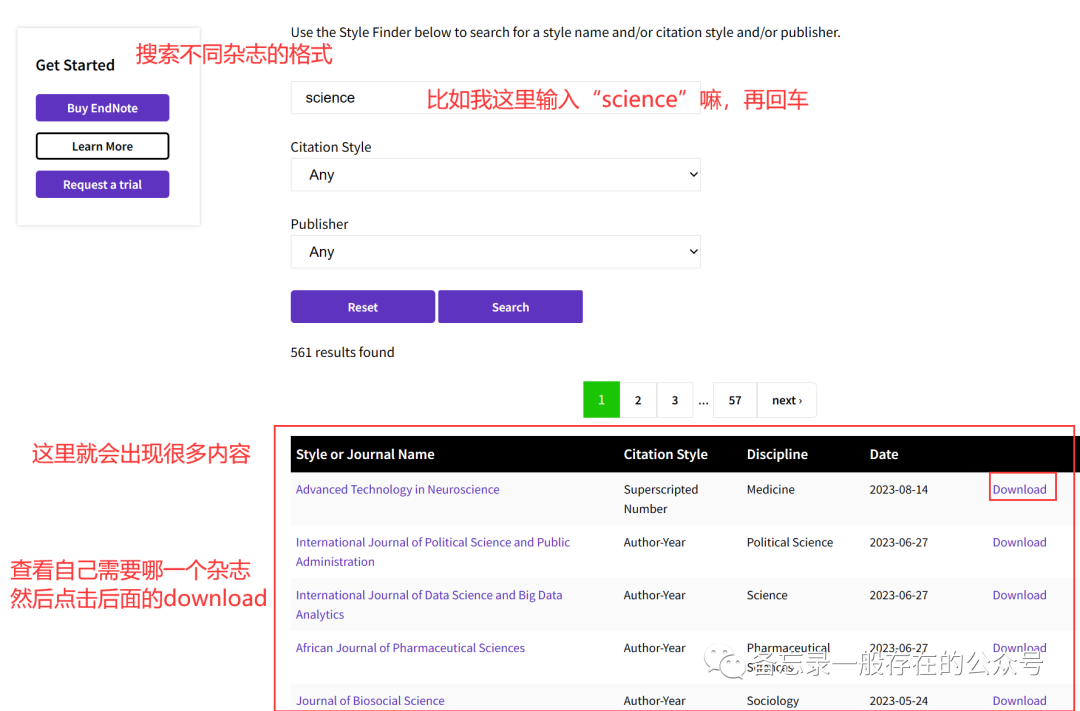
Task: Click the 'Superscripted Number' cell
Action: pyautogui.click(x=661, y=499)
